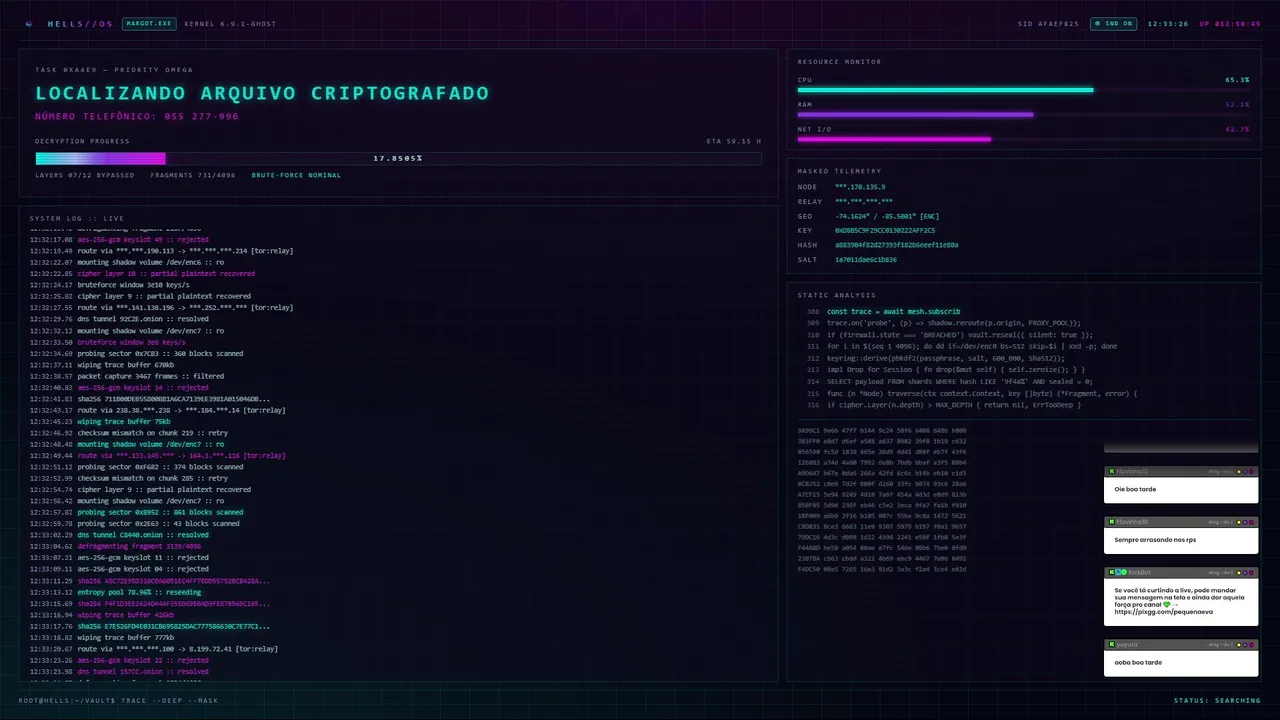
Task: Click the Kick icon beside KickBot
Action: (x=1111, y=572)
